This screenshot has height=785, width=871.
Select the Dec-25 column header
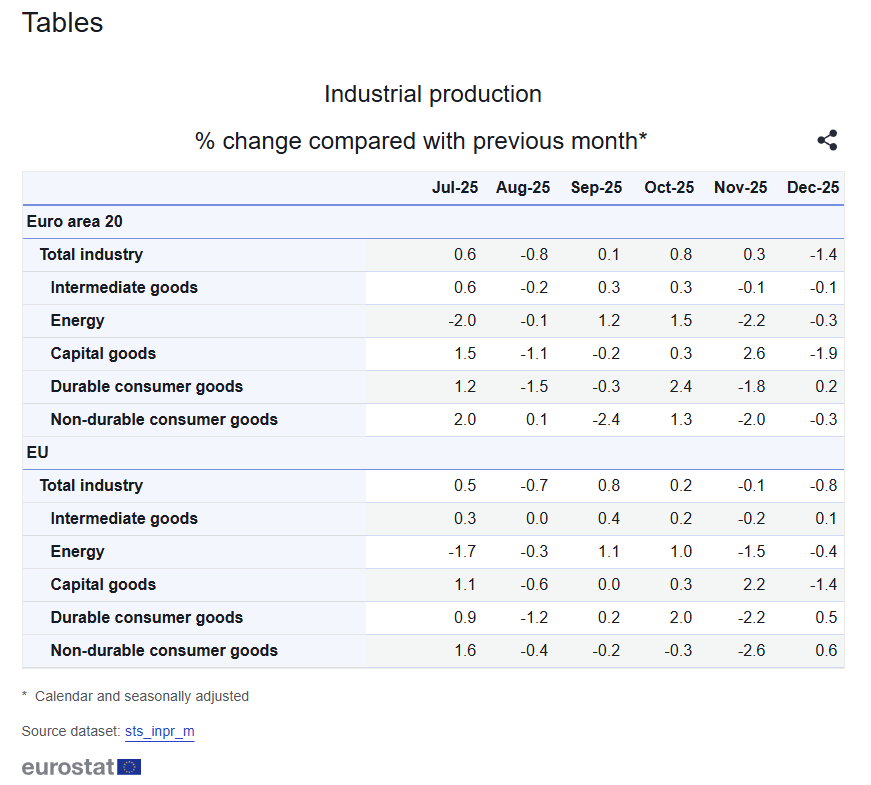point(813,188)
